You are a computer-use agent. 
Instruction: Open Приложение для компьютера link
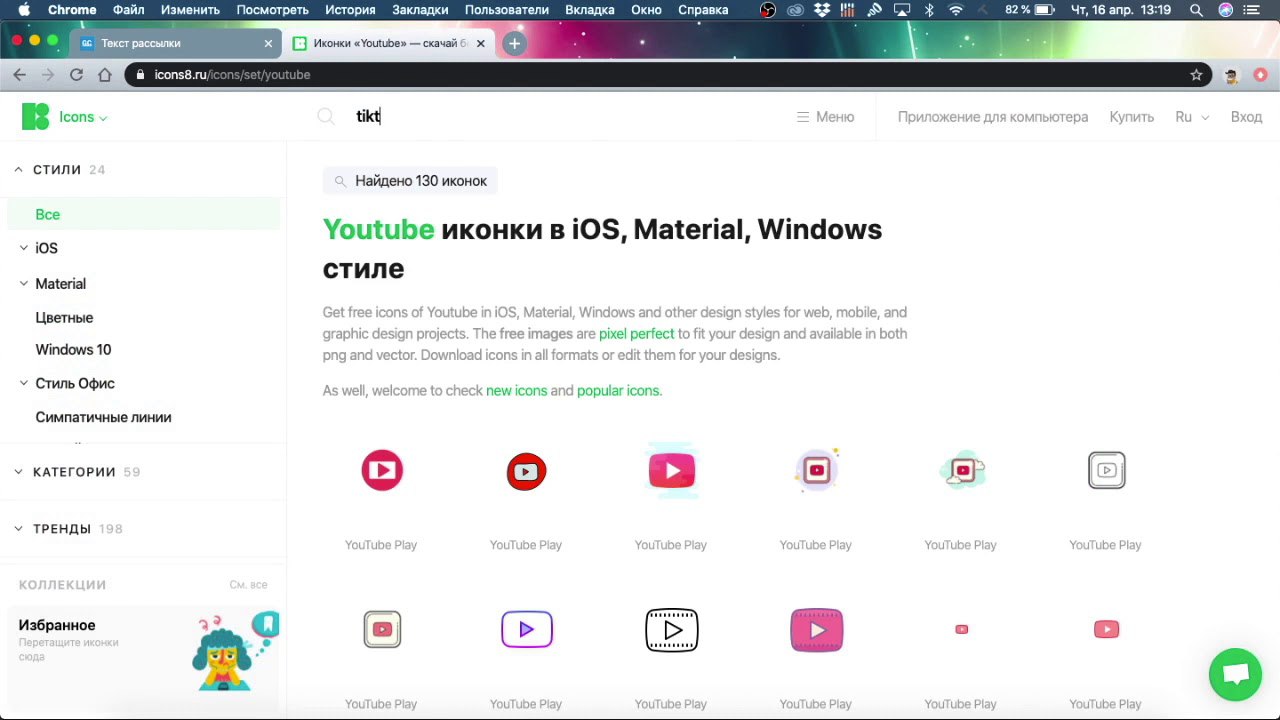point(992,117)
